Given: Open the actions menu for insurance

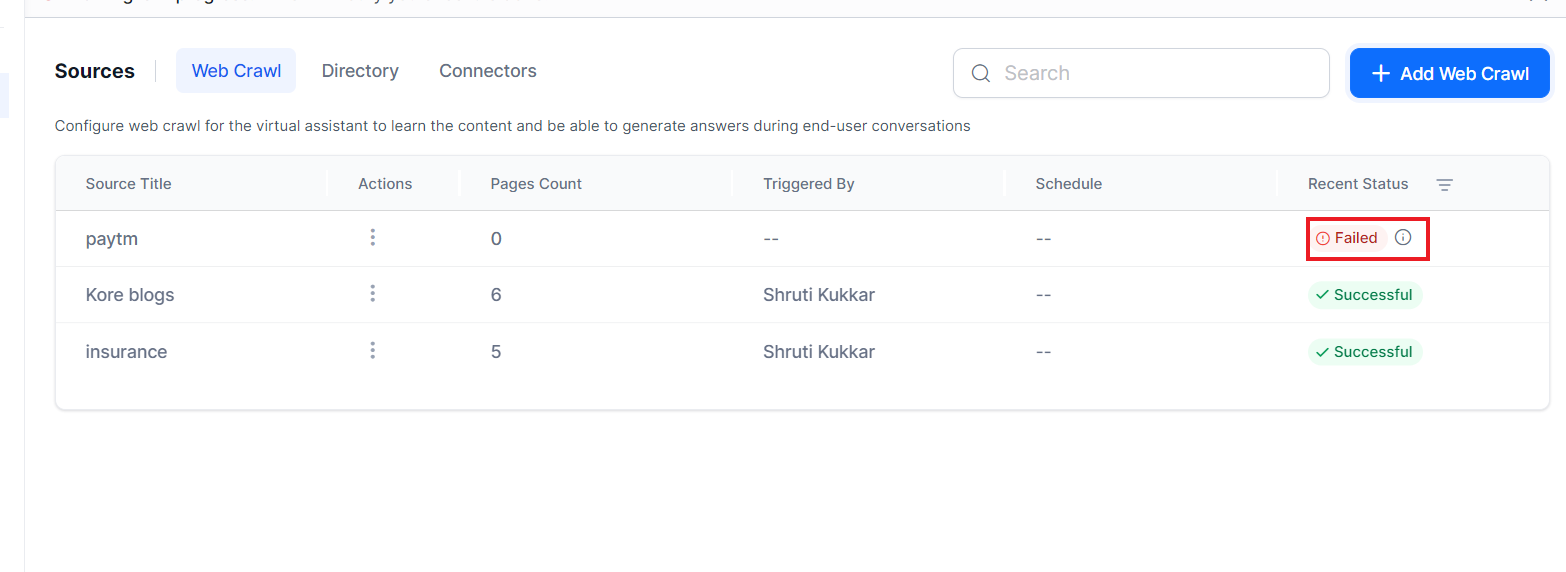Looking at the screenshot, I should pos(372,351).
